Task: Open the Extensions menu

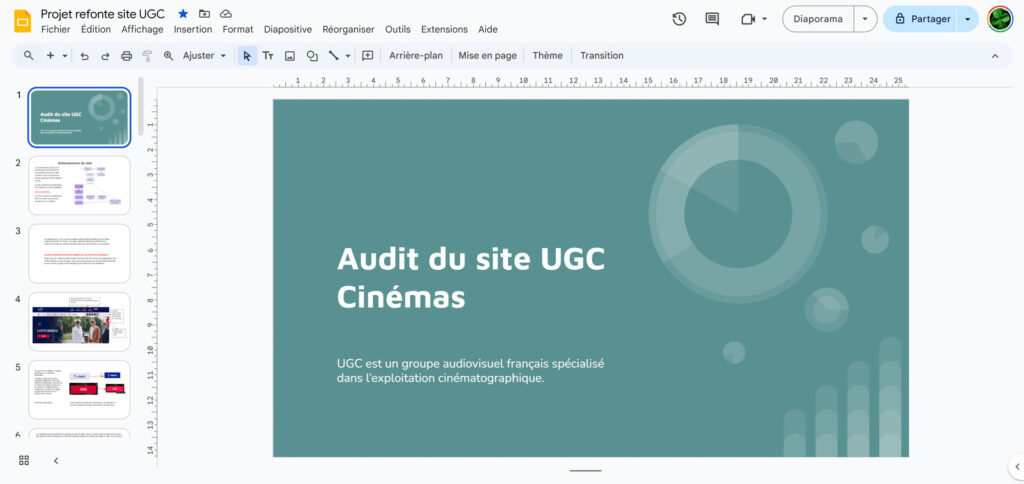Action: (x=444, y=29)
